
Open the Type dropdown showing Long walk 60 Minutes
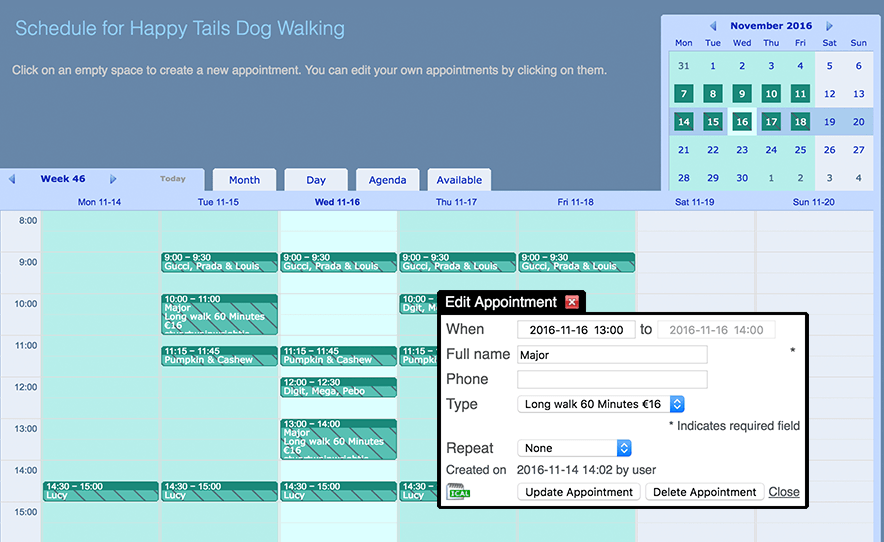point(601,404)
